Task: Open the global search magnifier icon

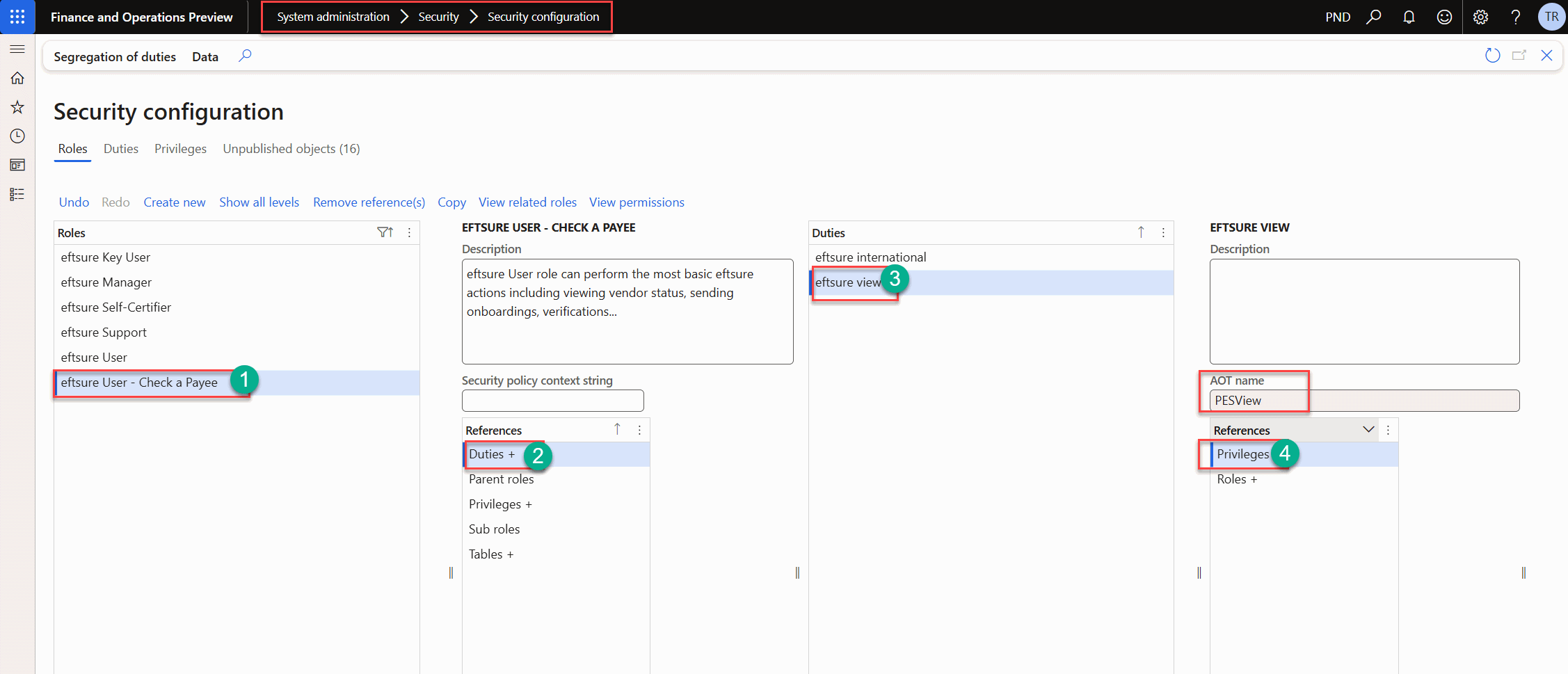Action: (x=1374, y=17)
